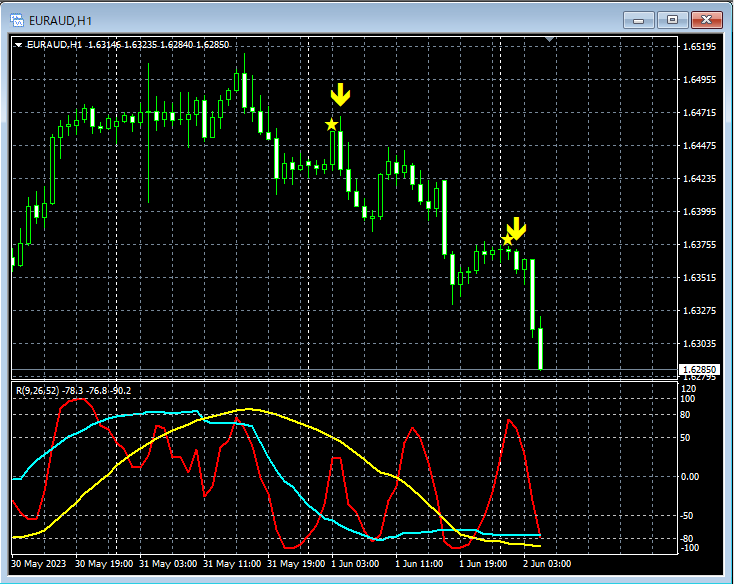Click the 1 Jun 19:00 time label
735x584 pixels.
click(x=483, y=563)
